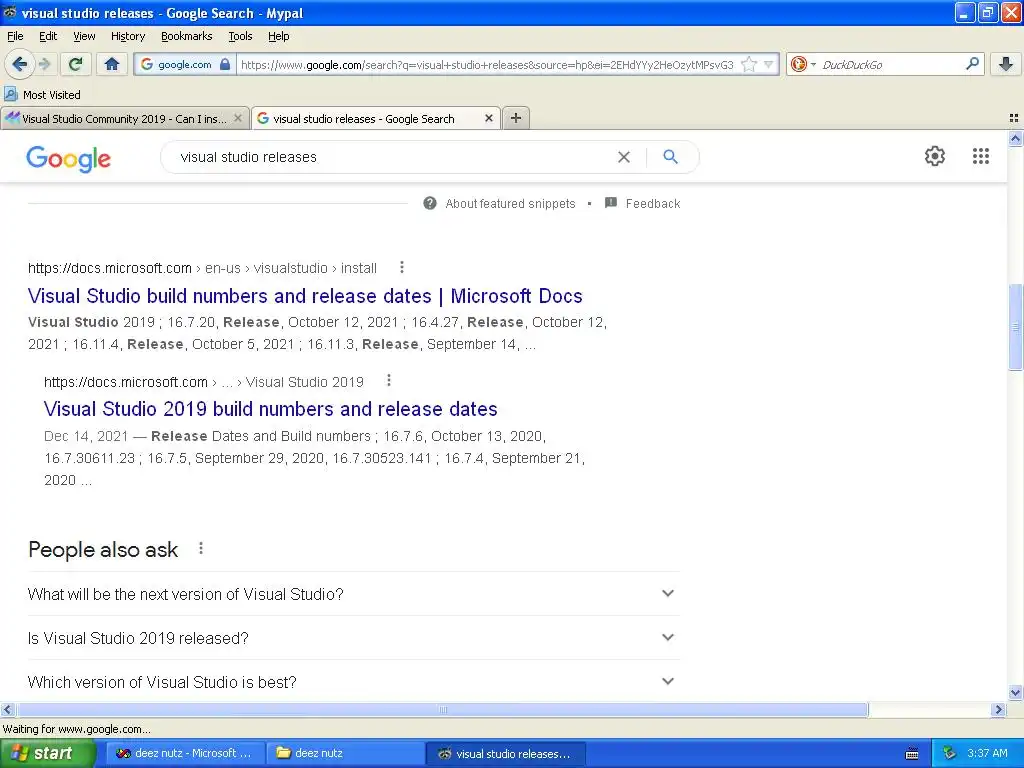Click the browser URL address field
1024x768 pixels.
pyautogui.click(x=487, y=64)
